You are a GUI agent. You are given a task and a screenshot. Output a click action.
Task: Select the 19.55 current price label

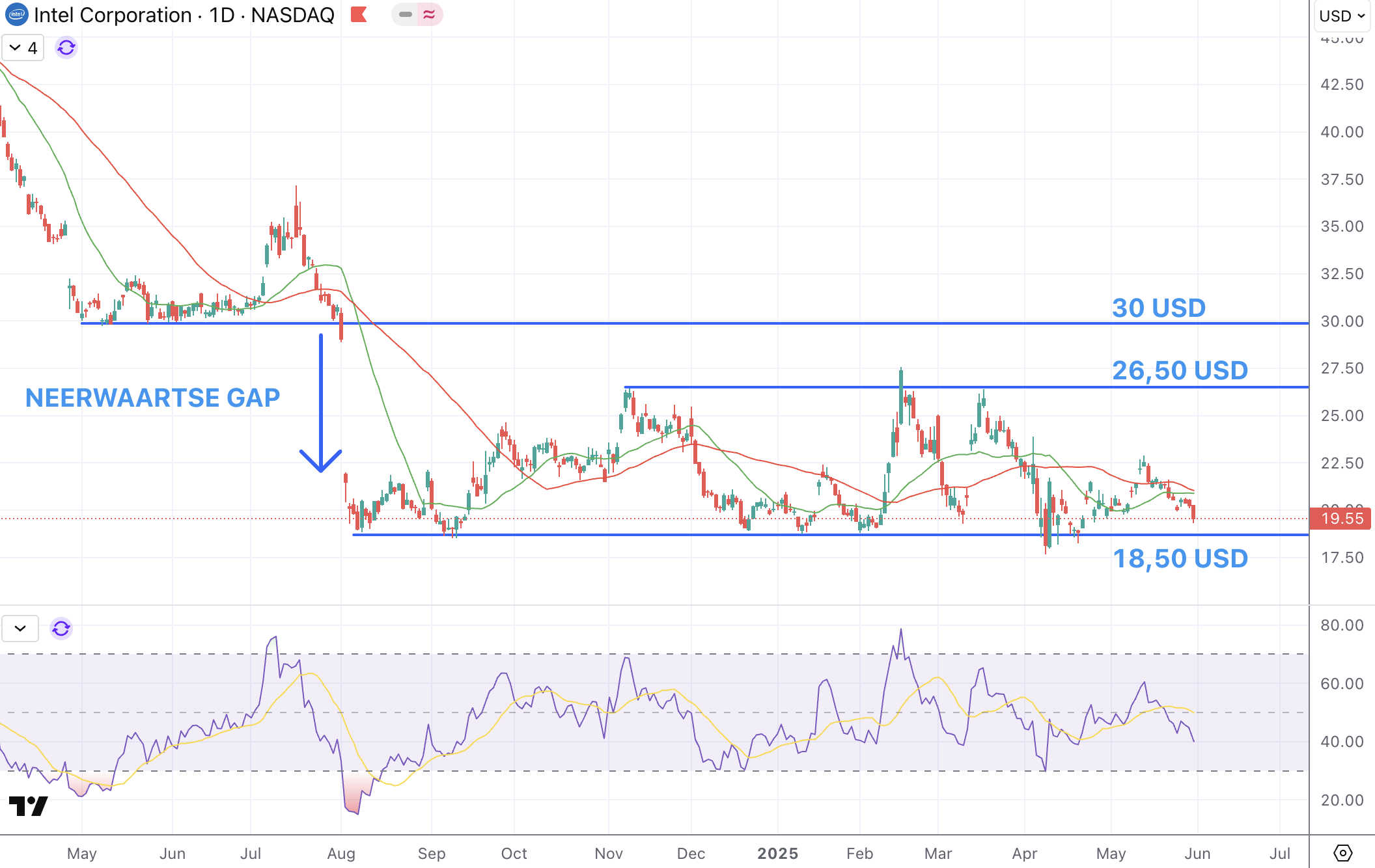point(1342,519)
